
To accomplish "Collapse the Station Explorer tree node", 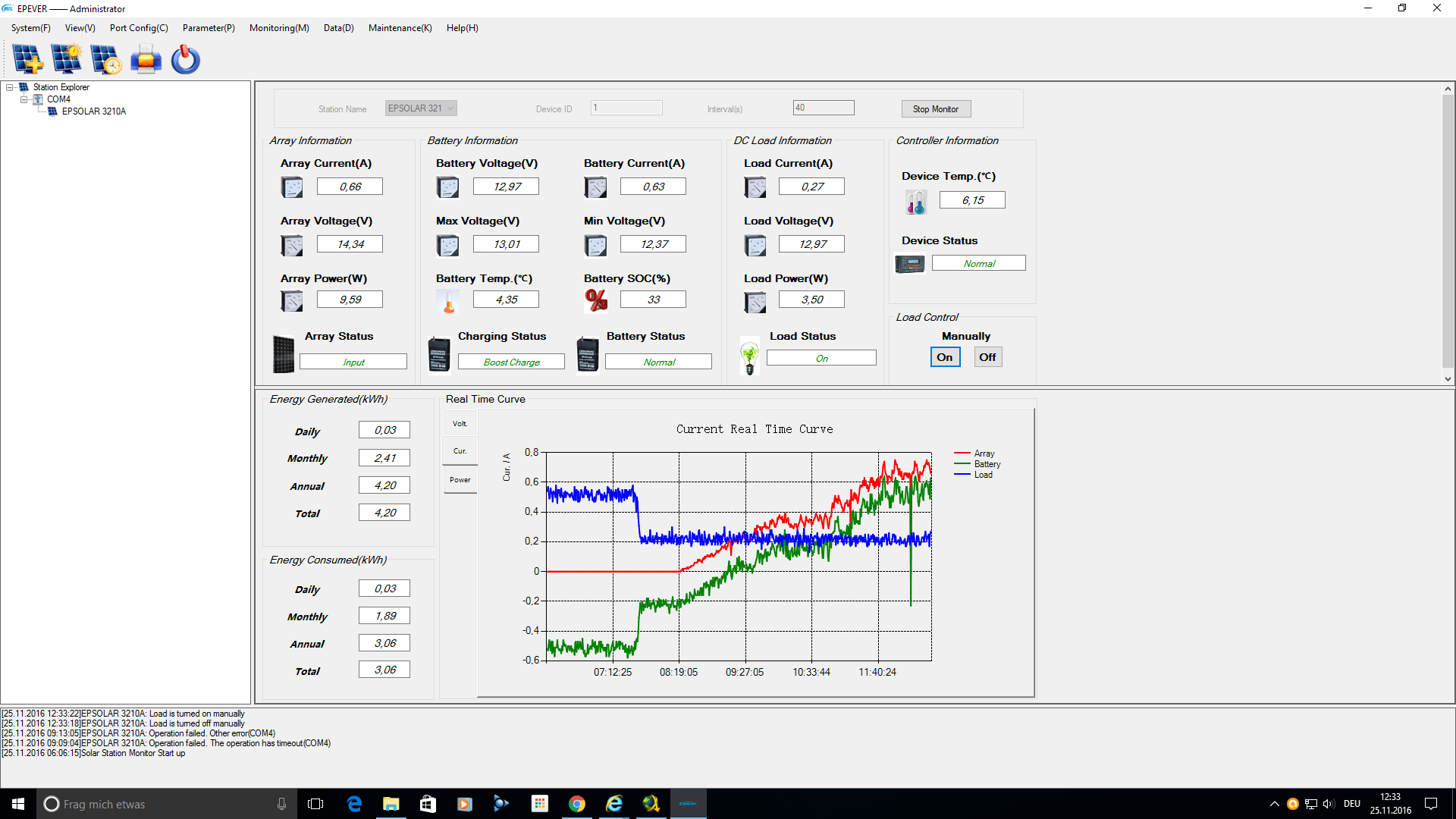I will coord(10,87).
